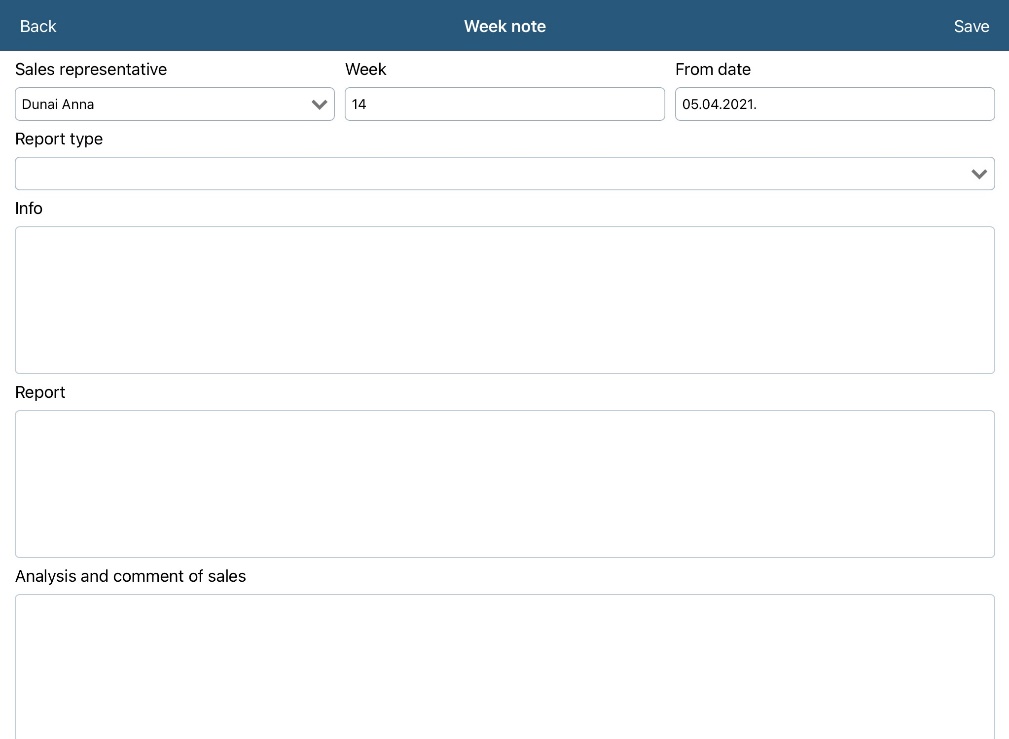Select the Dunai Anna name text
The width and height of the screenshot is (1009, 739).
point(58,104)
